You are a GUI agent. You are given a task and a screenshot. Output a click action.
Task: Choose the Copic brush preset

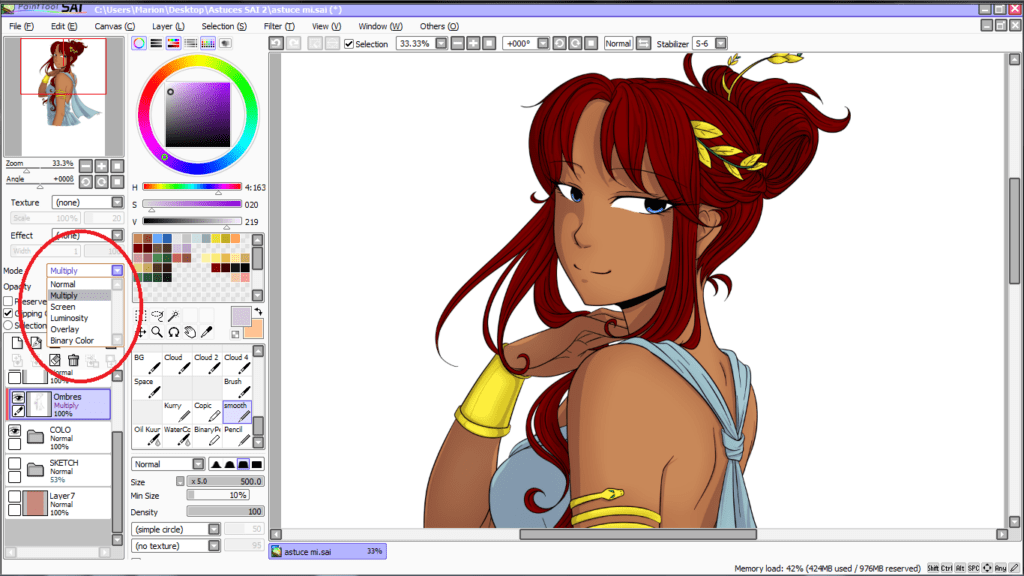[207, 411]
